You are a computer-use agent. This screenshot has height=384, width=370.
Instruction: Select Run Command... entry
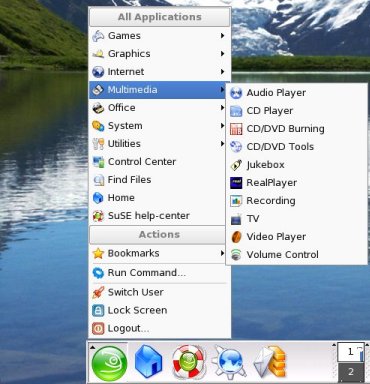coord(159,273)
